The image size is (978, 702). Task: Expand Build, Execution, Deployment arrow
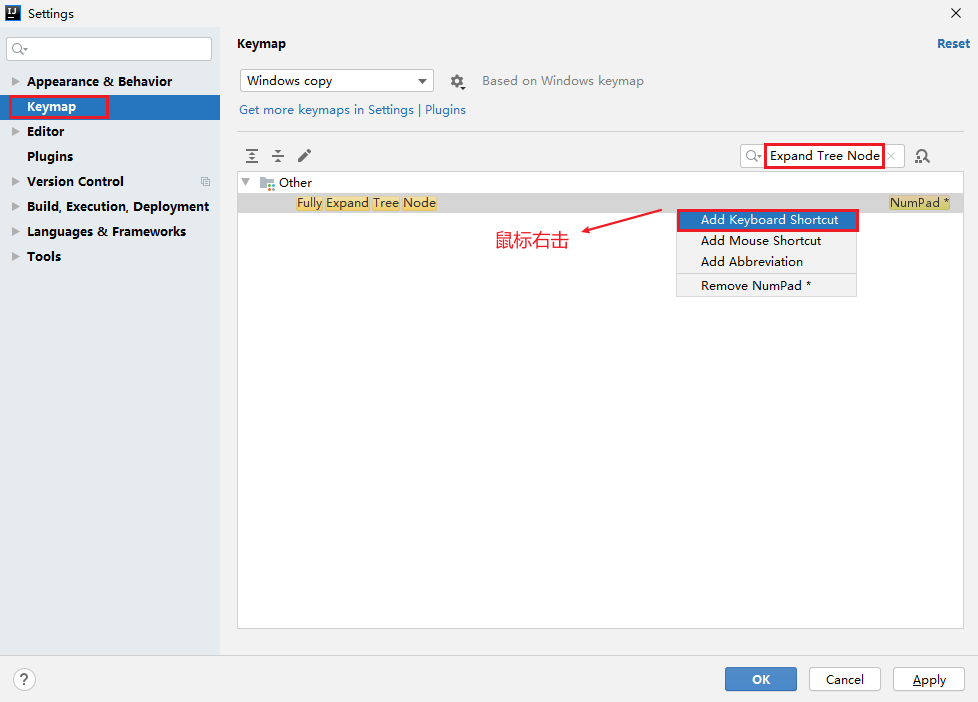pyautogui.click(x=16, y=206)
